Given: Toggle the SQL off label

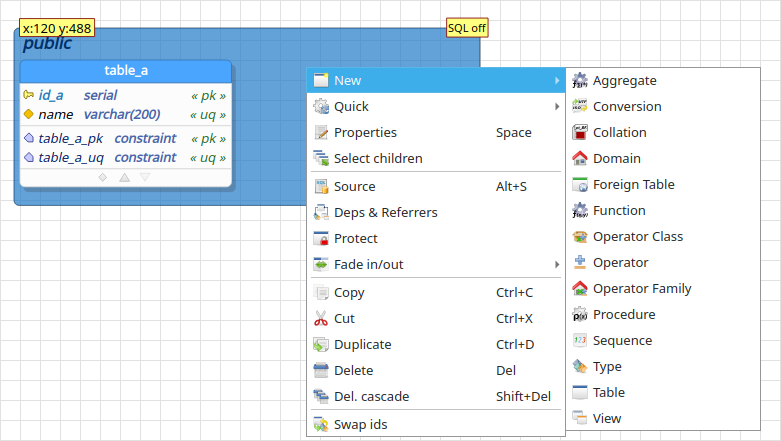Looking at the screenshot, I should point(467,28).
